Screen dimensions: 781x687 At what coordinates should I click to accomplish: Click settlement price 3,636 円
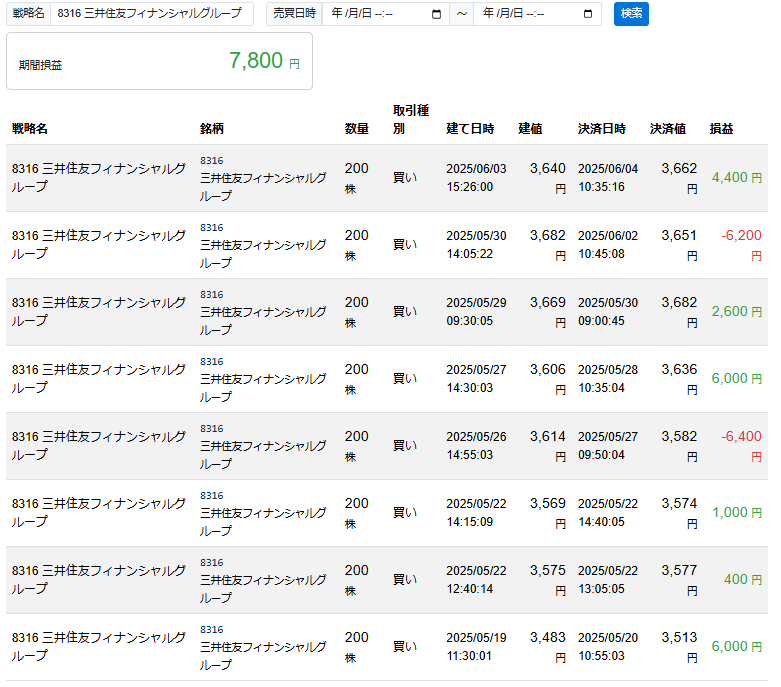(679, 379)
